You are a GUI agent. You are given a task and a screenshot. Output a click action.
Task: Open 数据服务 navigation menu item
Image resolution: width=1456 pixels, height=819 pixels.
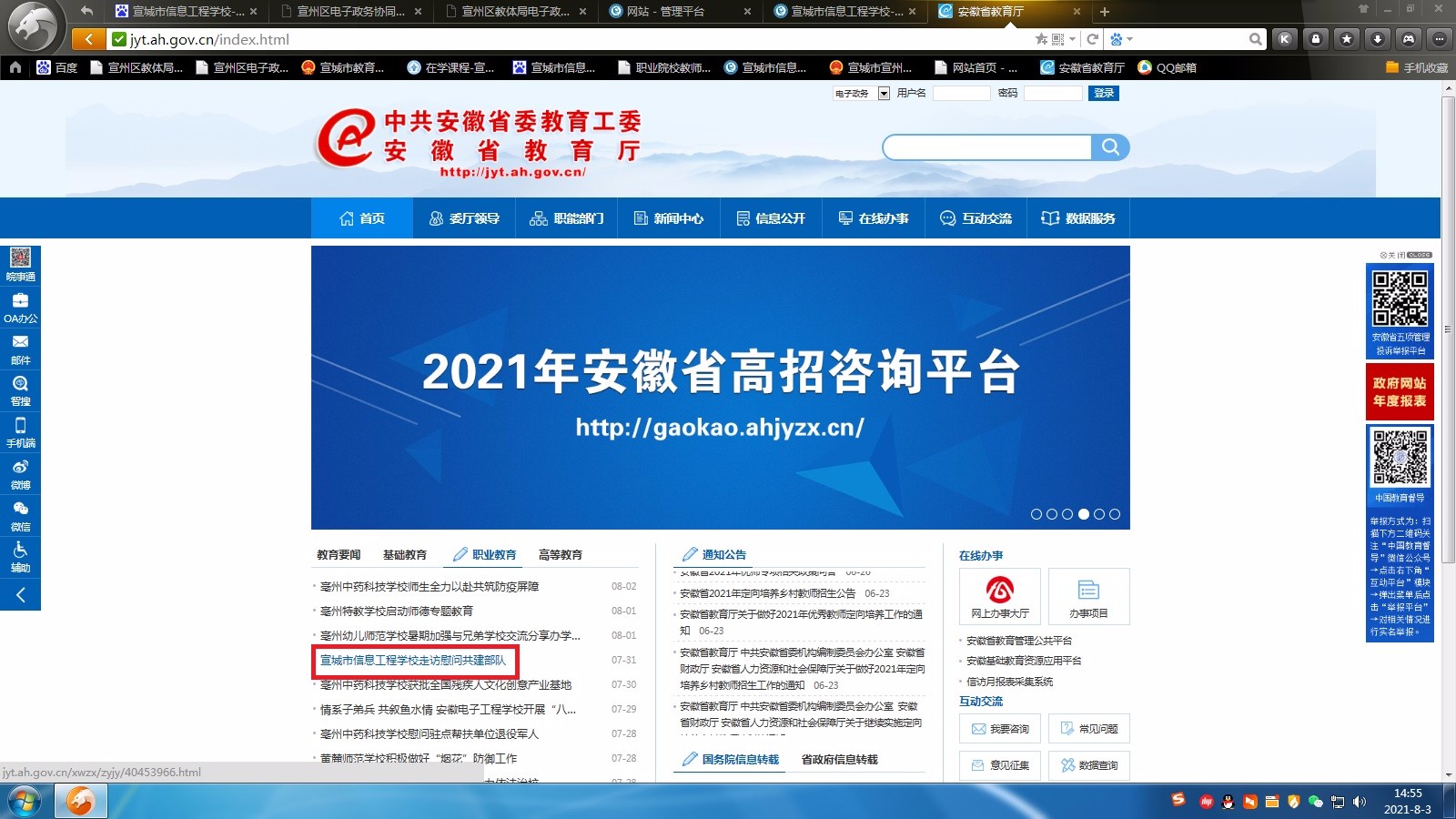point(1078,218)
